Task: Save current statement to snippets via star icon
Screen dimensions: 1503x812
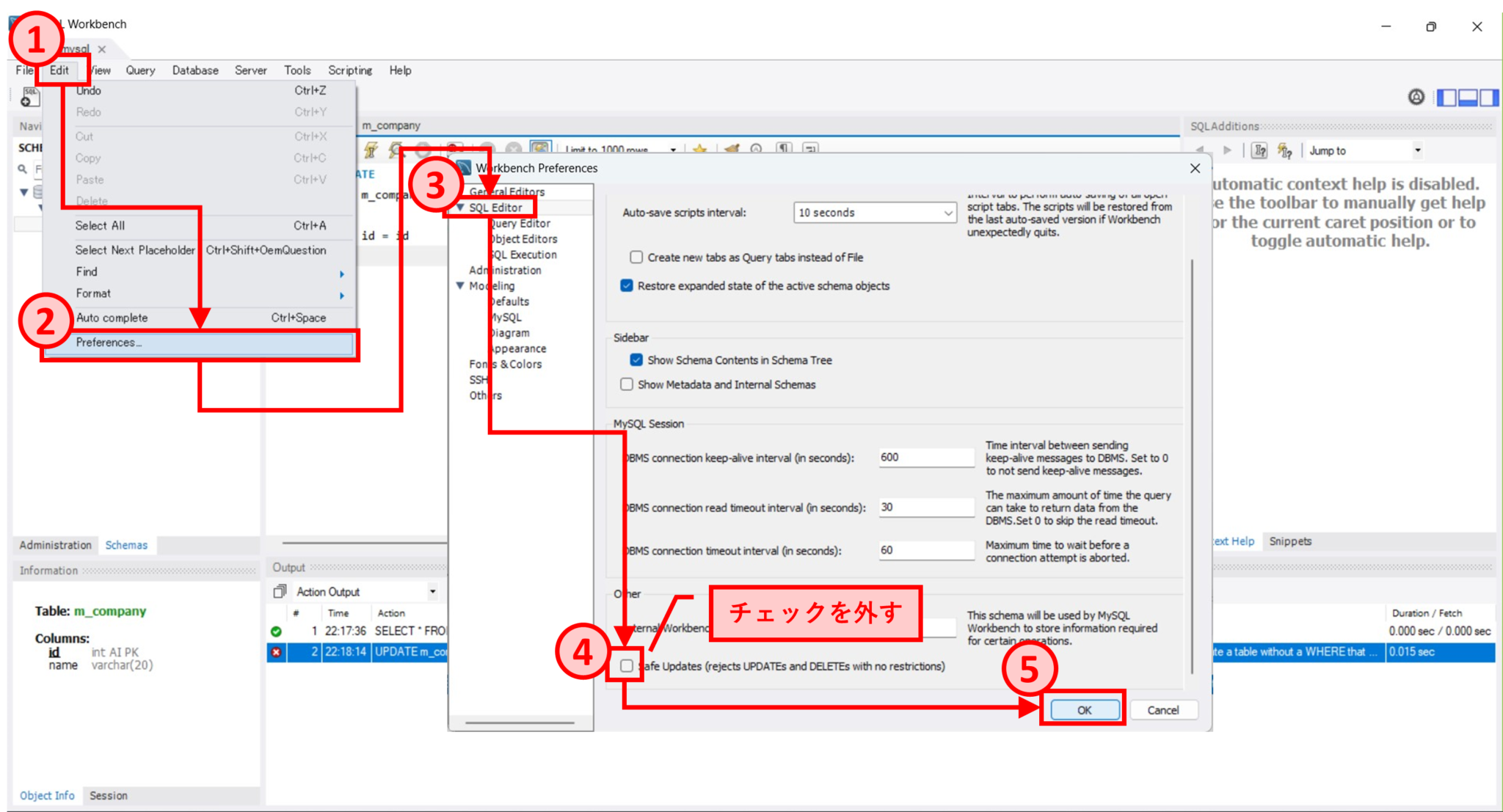Action: [699, 149]
